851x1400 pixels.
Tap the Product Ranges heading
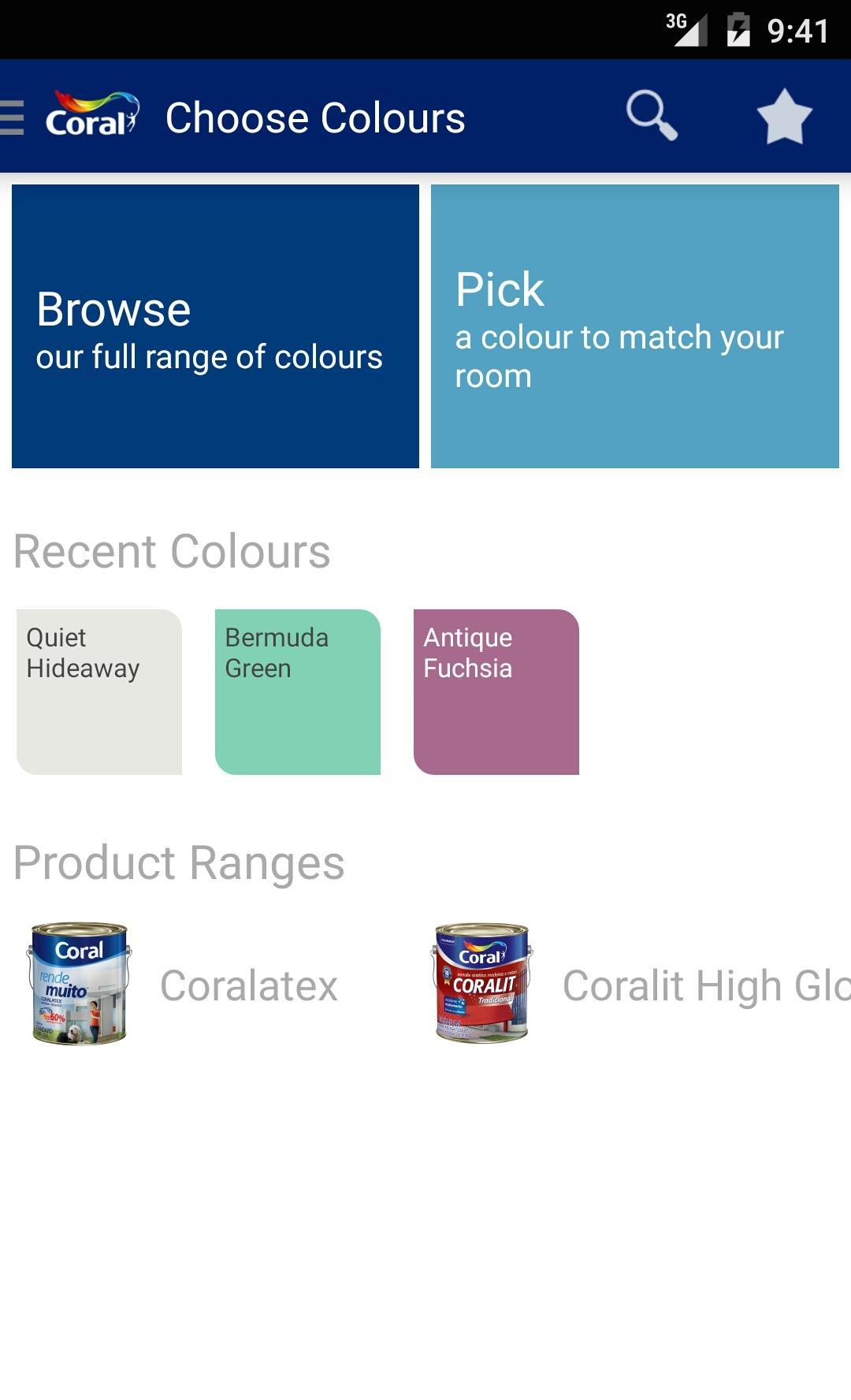[180, 863]
